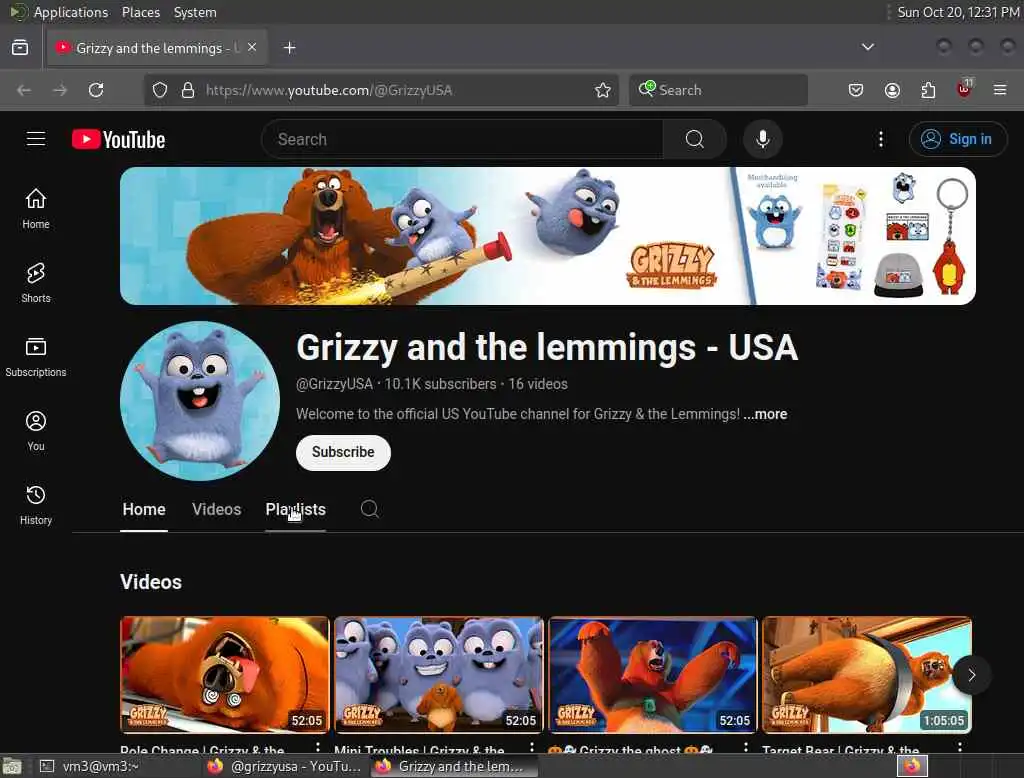1024x778 pixels.
Task: Open Firefox extensions puzzle icon
Action: coord(928,89)
